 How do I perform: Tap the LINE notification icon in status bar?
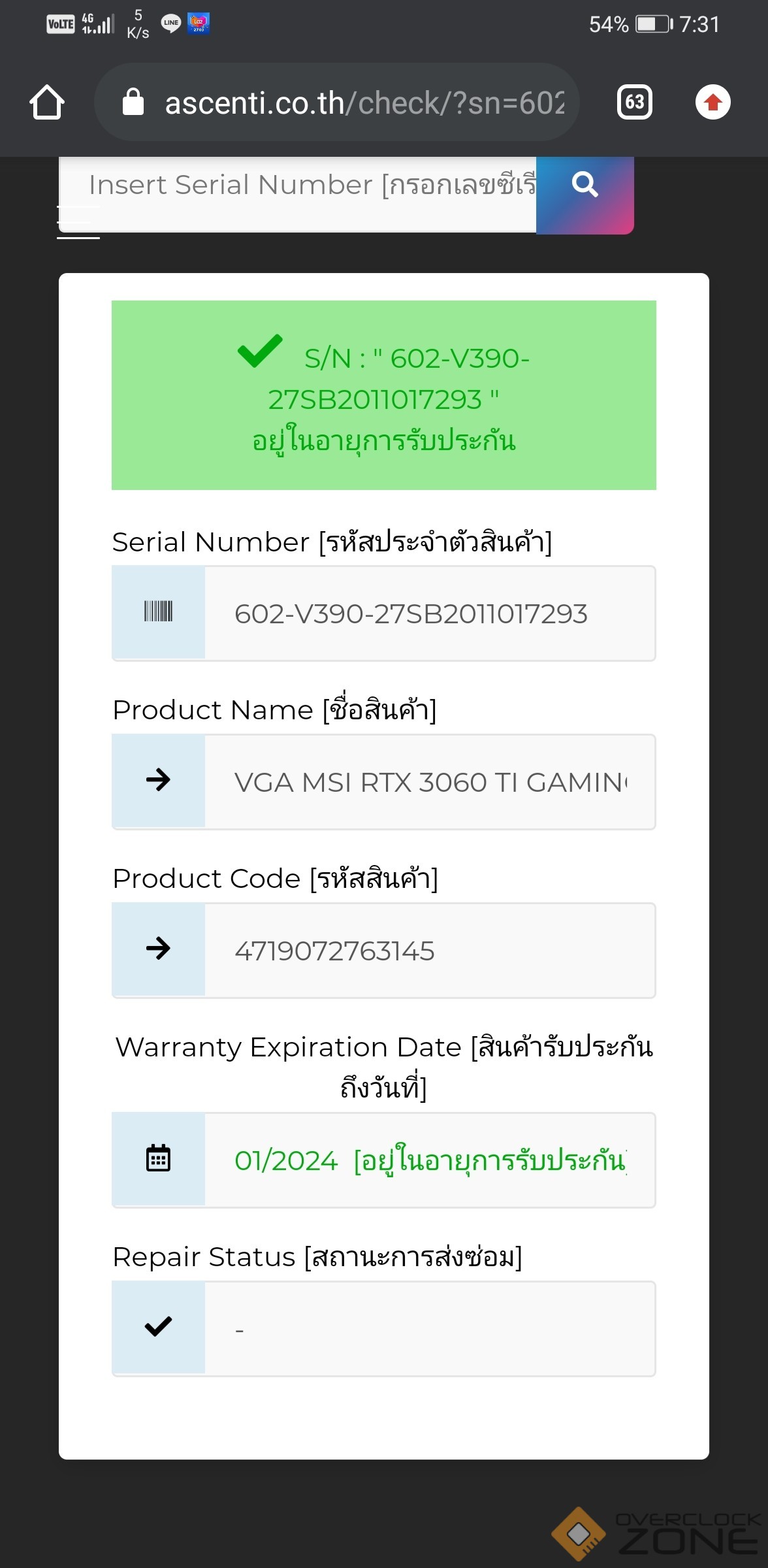[x=170, y=24]
